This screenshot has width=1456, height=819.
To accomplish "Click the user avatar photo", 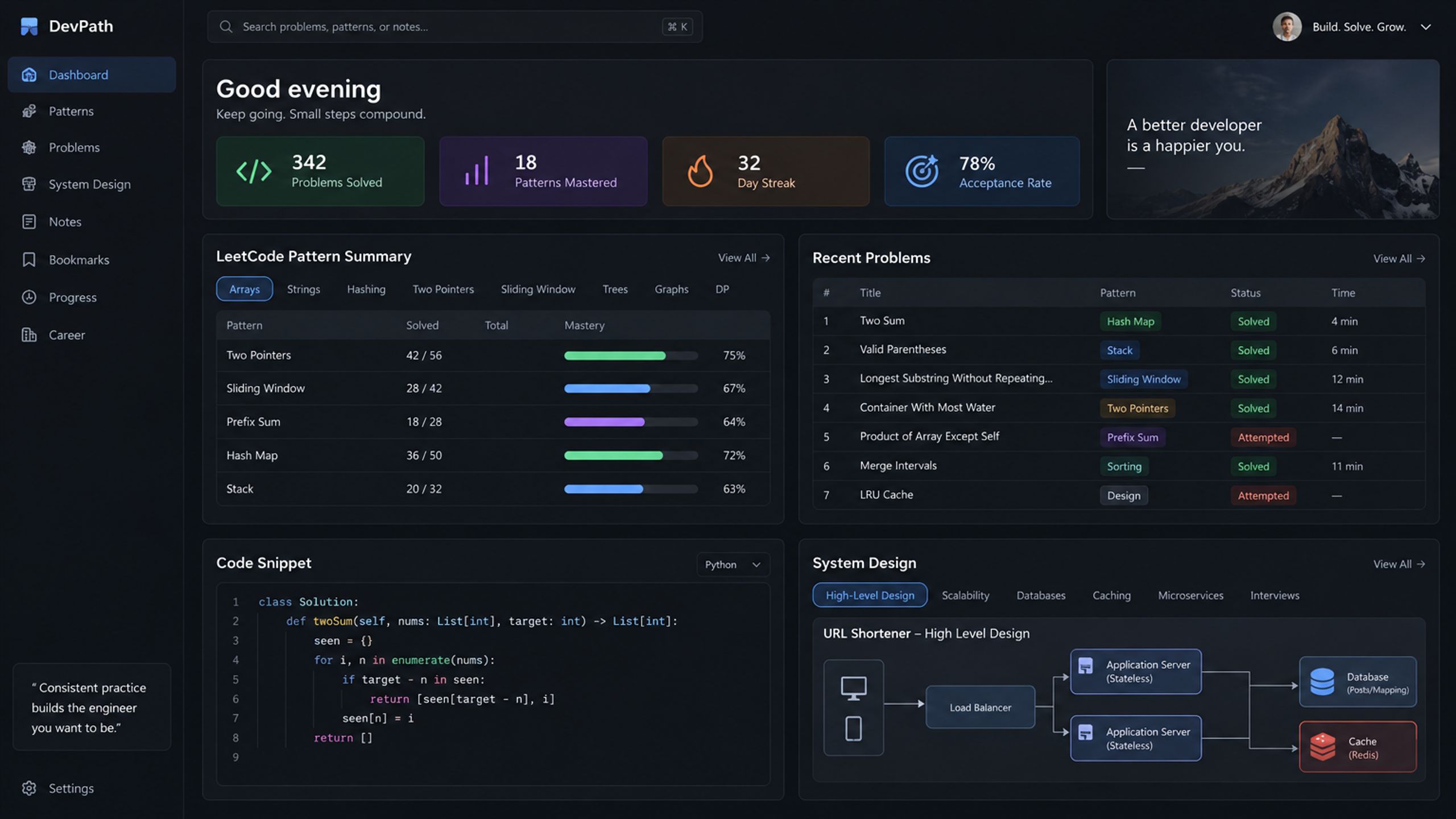I will [x=1287, y=27].
